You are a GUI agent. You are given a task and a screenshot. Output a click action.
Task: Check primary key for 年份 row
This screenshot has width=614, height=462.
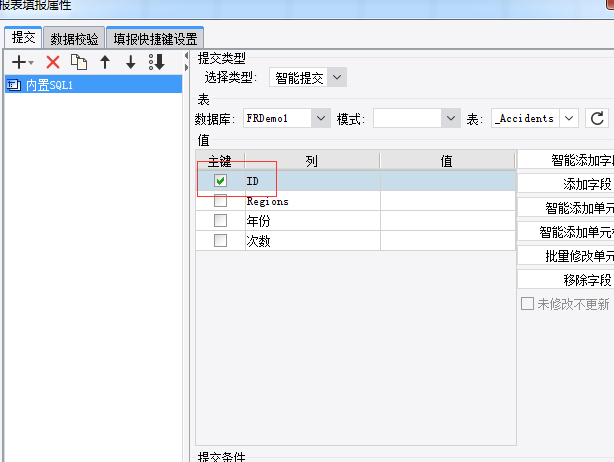(x=220, y=220)
